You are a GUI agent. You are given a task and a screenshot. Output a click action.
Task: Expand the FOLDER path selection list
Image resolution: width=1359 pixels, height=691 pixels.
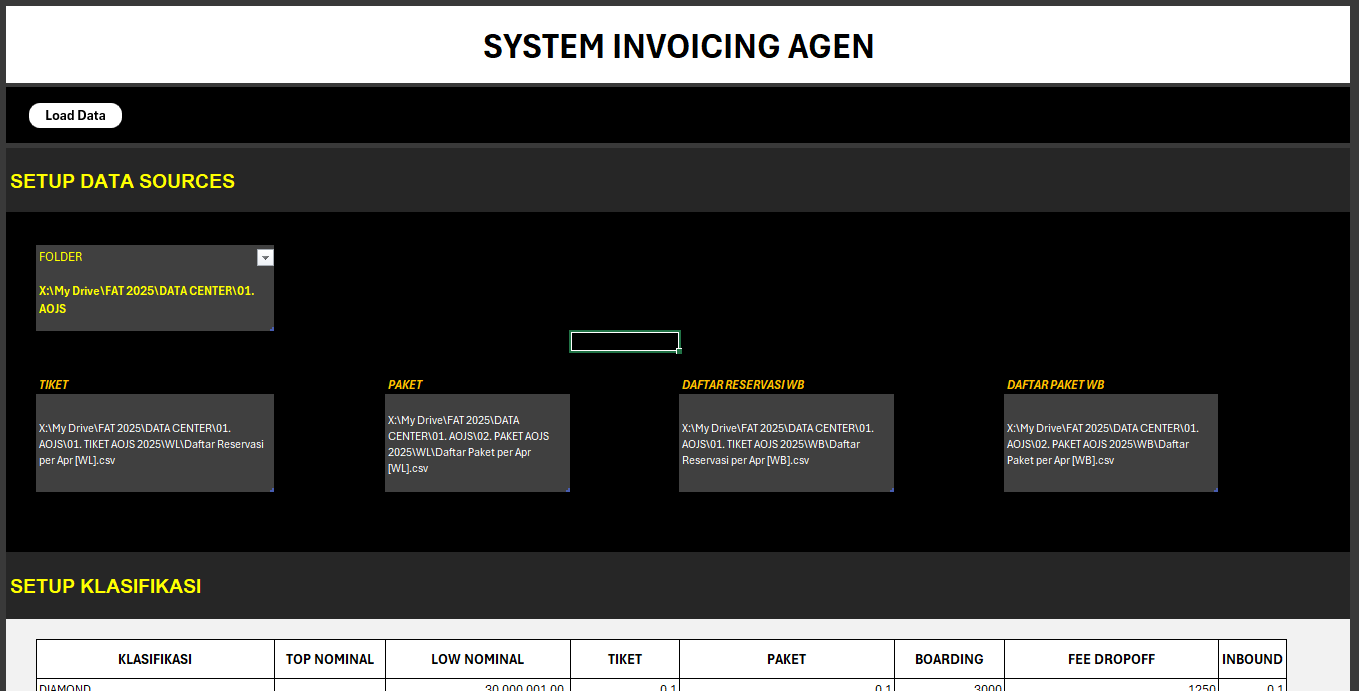pyautogui.click(x=265, y=257)
